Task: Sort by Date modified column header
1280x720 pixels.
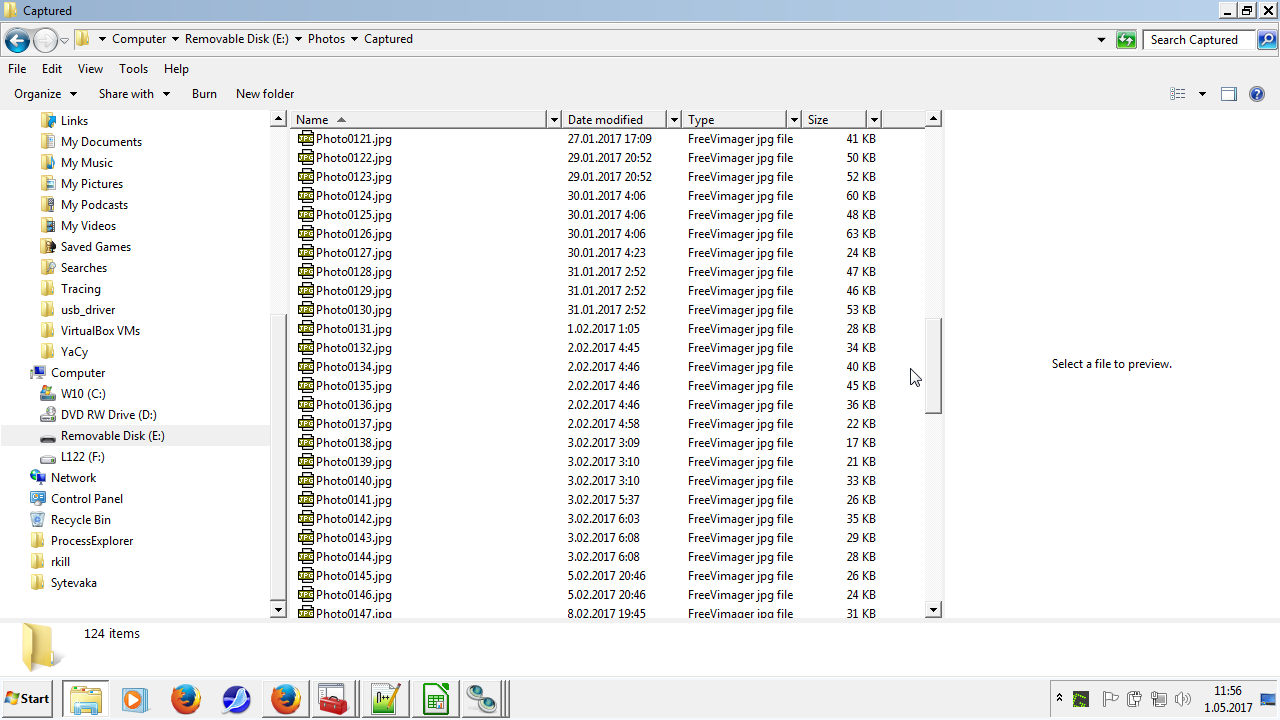Action: [613, 120]
